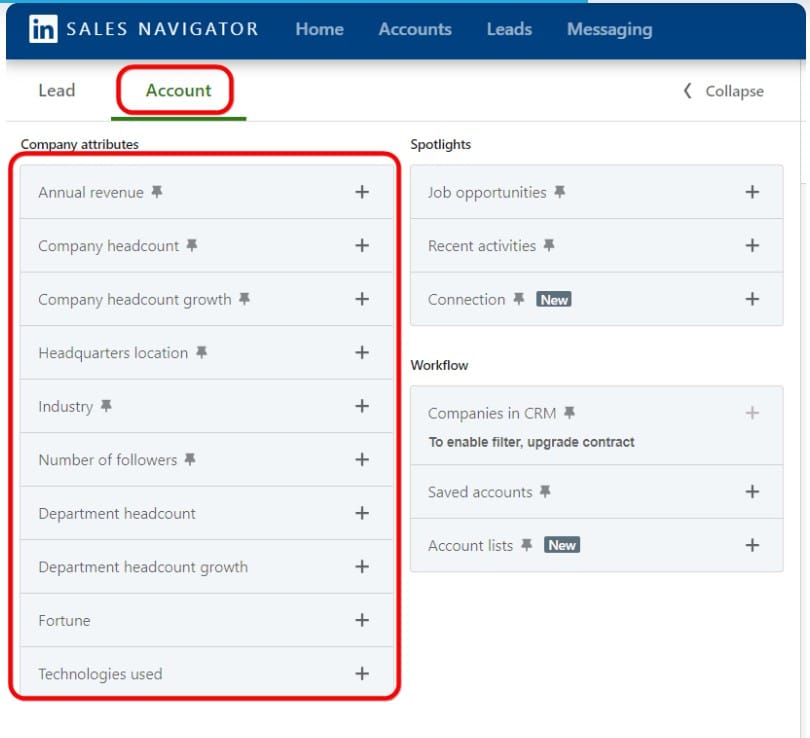This screenshot has height=738, width=810.
Task: Pin the Annual revenue filter
Action: [x=157, y=192]
